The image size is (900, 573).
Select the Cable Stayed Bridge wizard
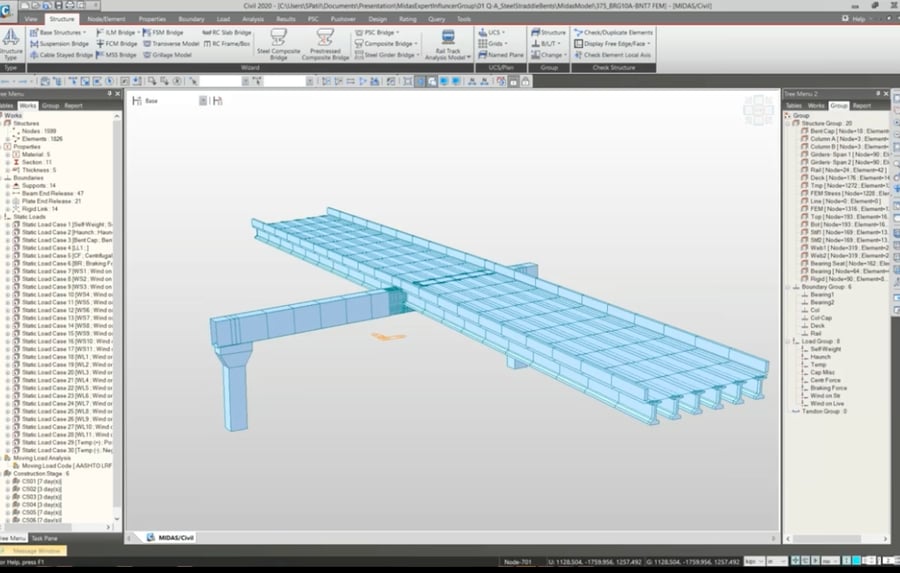pos(59,55)
